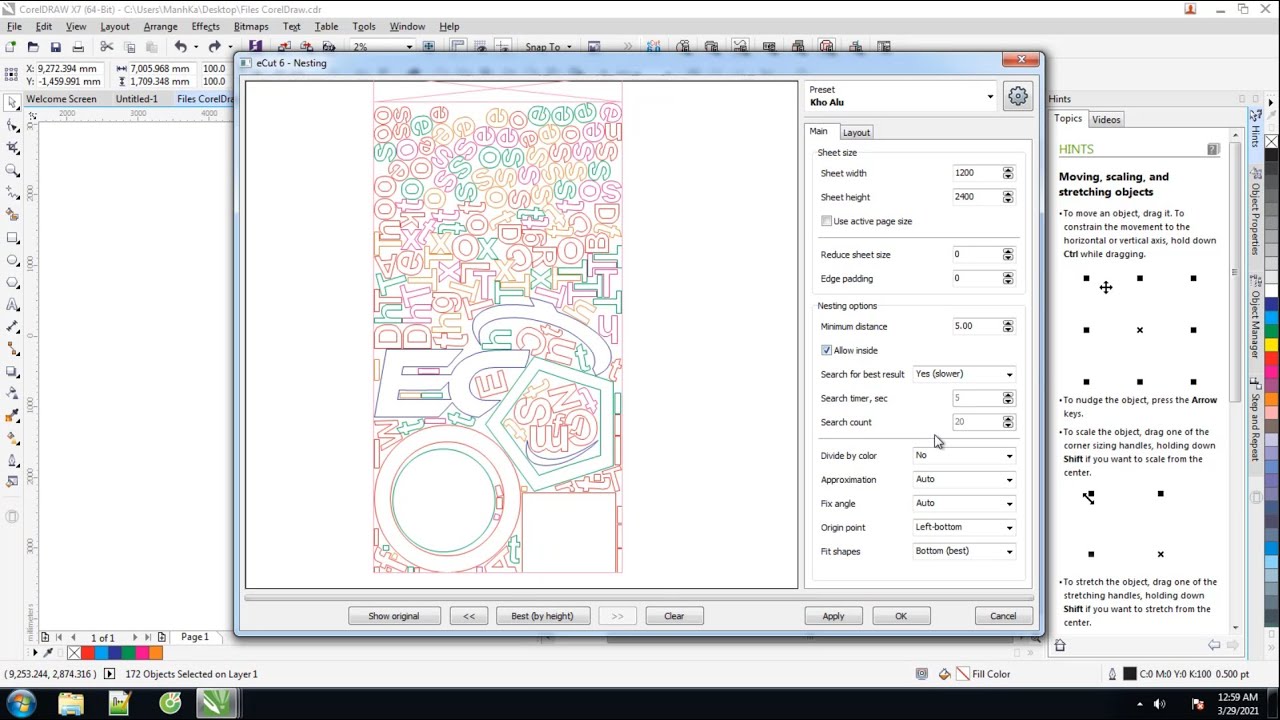The width and height of the screenshot is (1280, 720).
Task: Click the previous result << button
Action: point(469,616)
